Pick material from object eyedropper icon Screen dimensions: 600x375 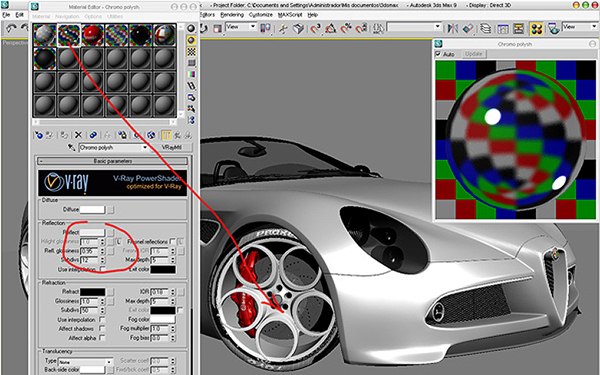[72, 147]
